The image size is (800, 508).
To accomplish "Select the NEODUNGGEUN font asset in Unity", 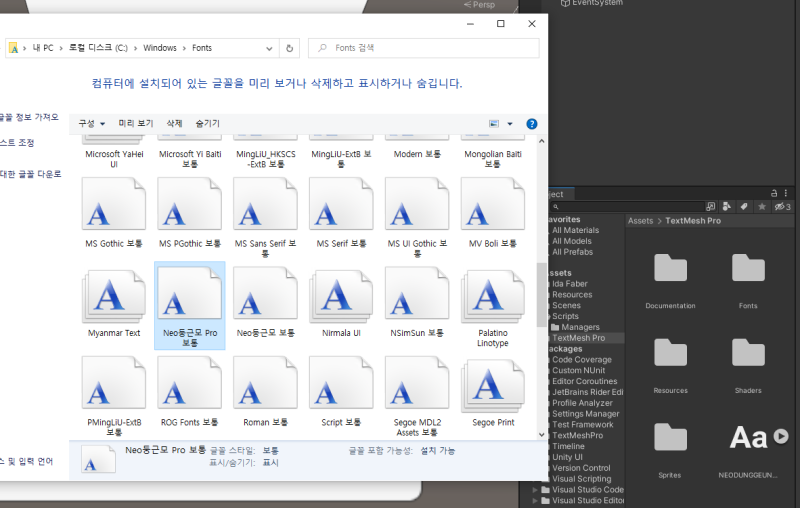I will [x=748, y=437].
